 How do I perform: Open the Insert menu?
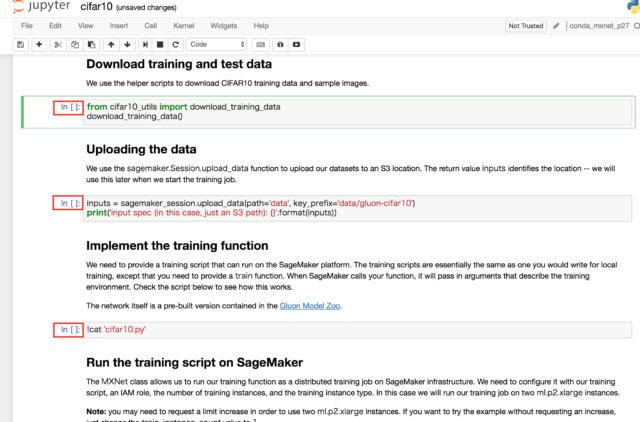coord(119,26)
